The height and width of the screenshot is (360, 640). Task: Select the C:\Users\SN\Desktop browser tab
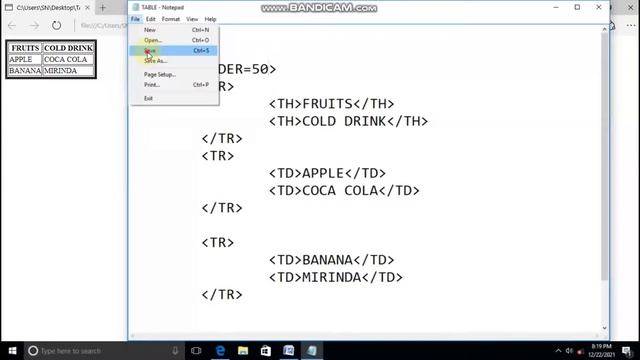pos(47,7)
